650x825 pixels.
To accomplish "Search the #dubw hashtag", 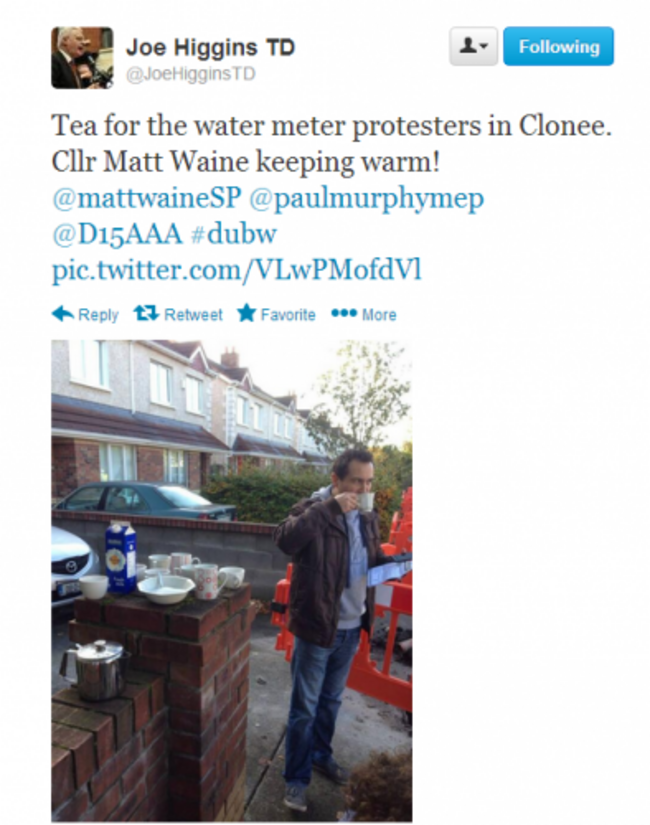I will tap(234, 234).
